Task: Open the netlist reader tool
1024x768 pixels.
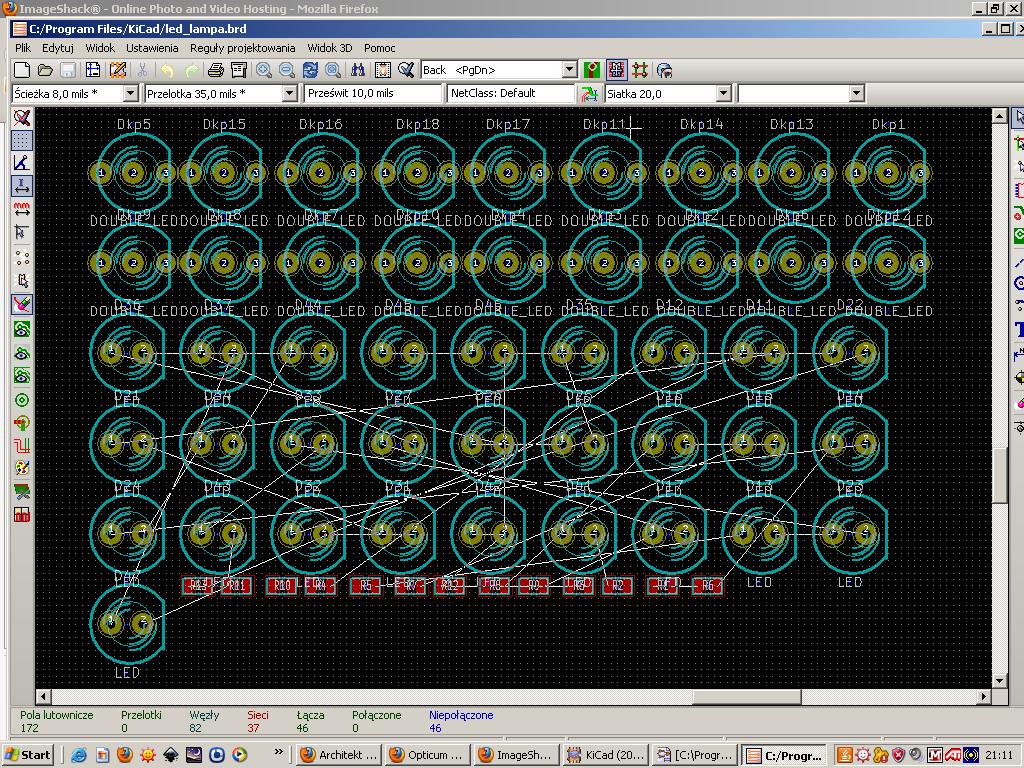Action: coord(382,70)
